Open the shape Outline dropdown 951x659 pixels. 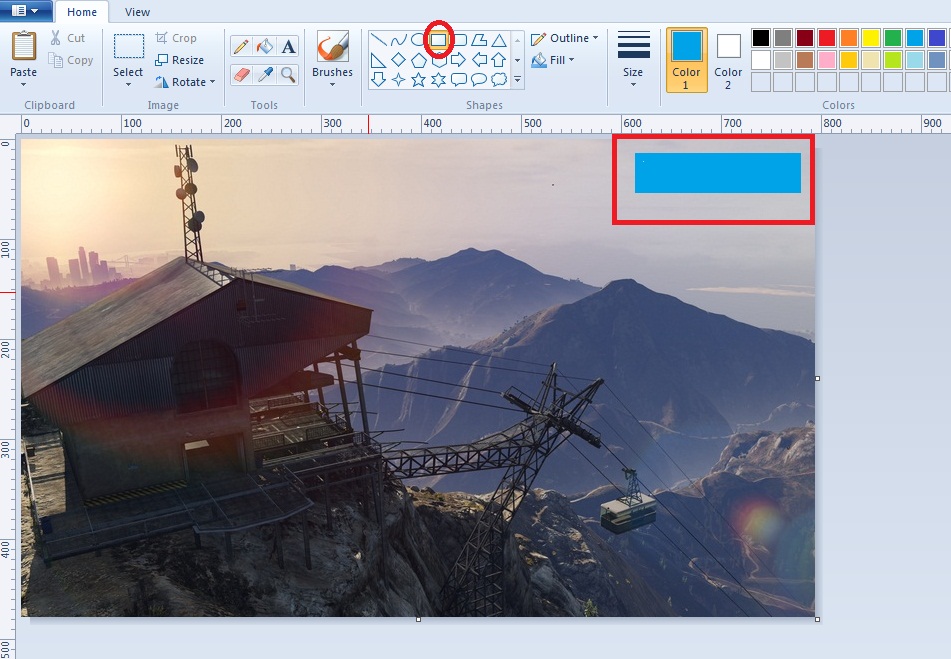(x=564, y=38)
